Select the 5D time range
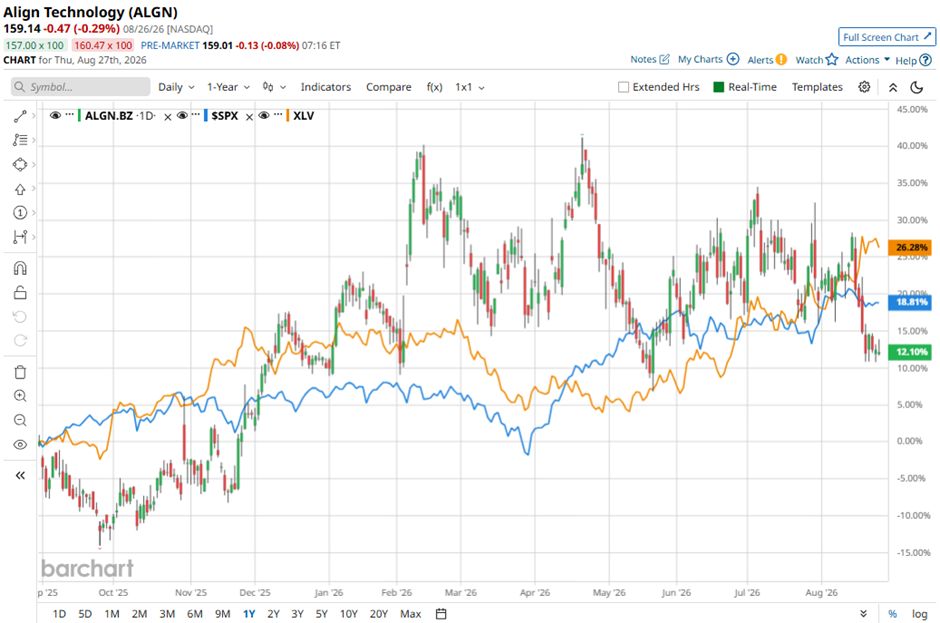Image resolution: width=940 pixels, height=623 pixels. click(85, 613)
